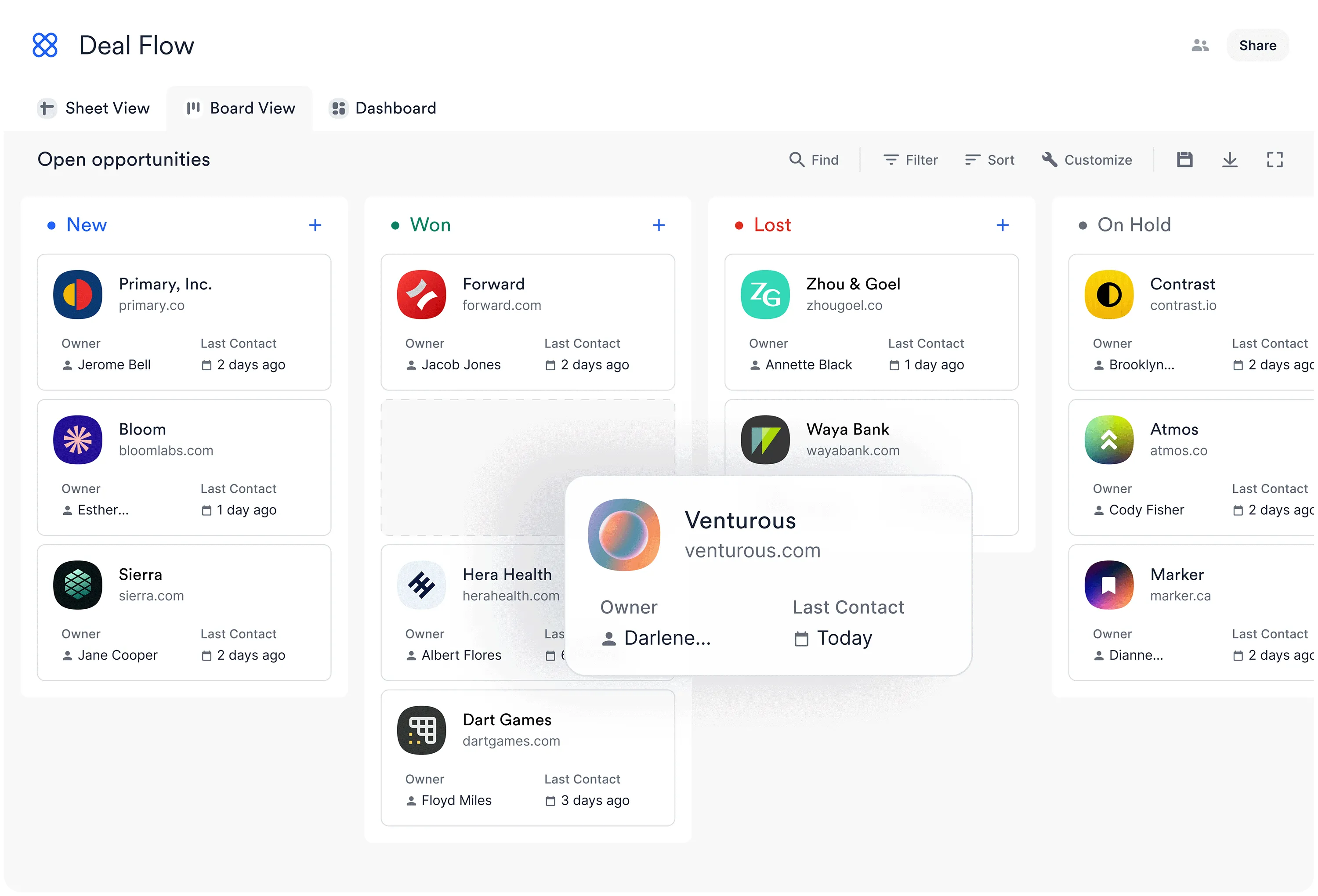Add a card to the Lost column
1318x896 pixels.
pos(1002,225)
